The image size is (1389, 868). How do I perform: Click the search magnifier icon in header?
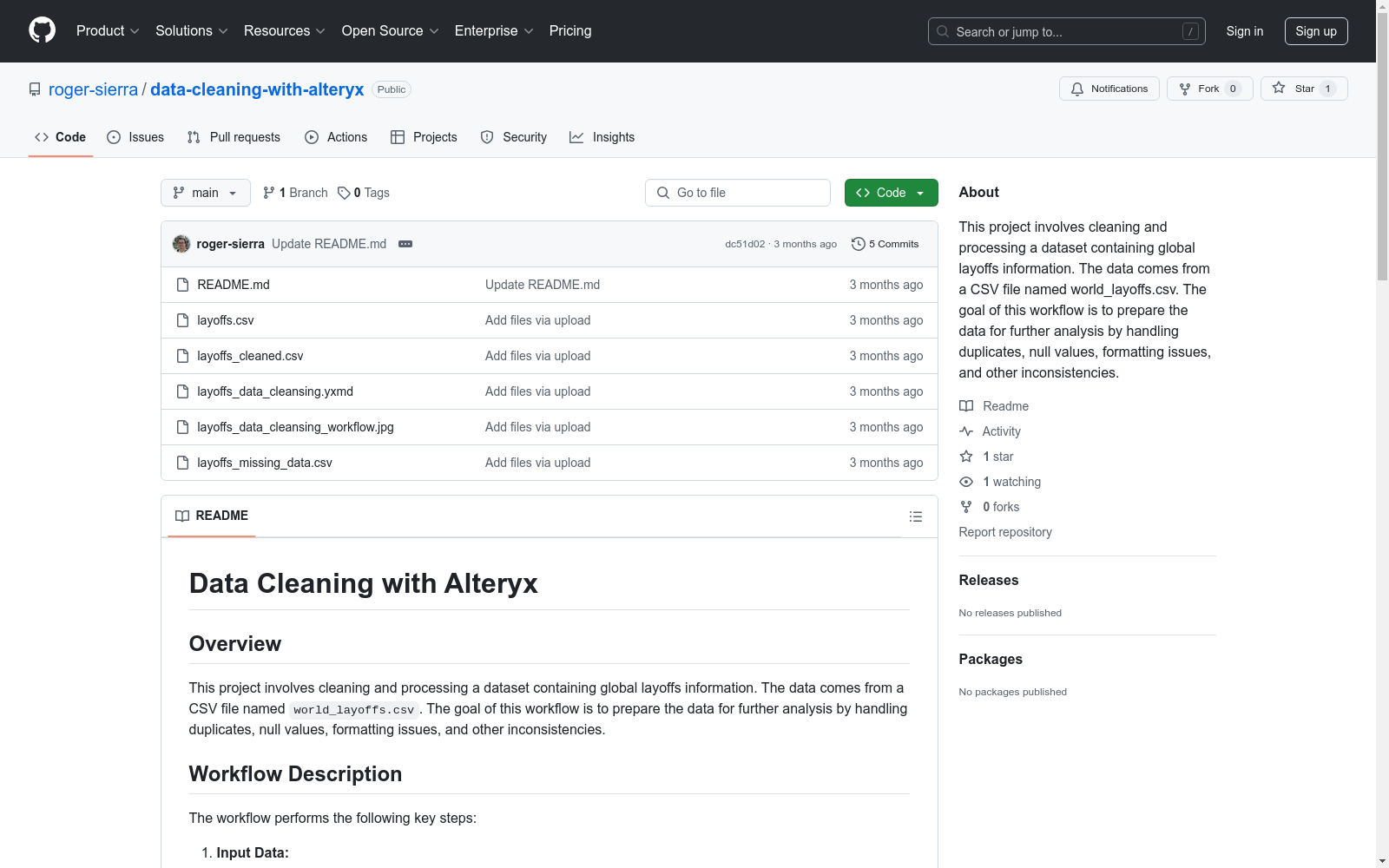tap(943, 31)
